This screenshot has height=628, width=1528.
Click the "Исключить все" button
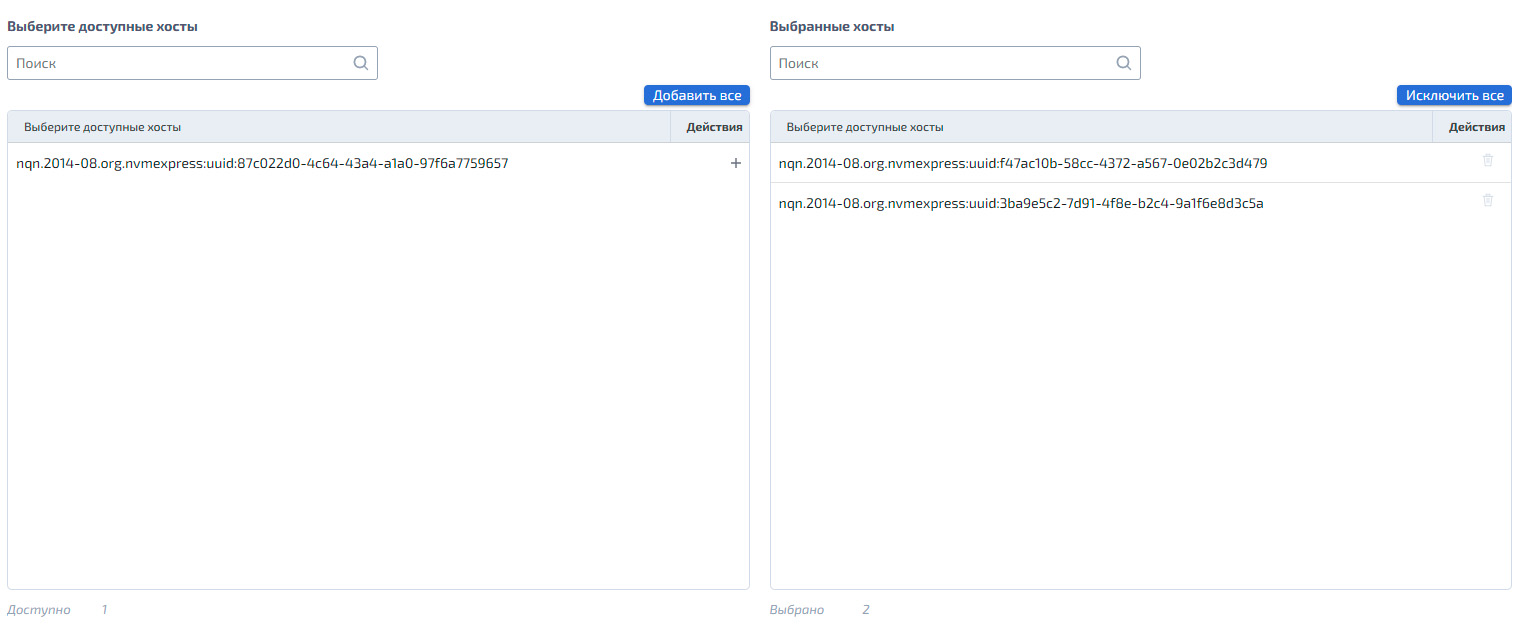coord(1454,95)
